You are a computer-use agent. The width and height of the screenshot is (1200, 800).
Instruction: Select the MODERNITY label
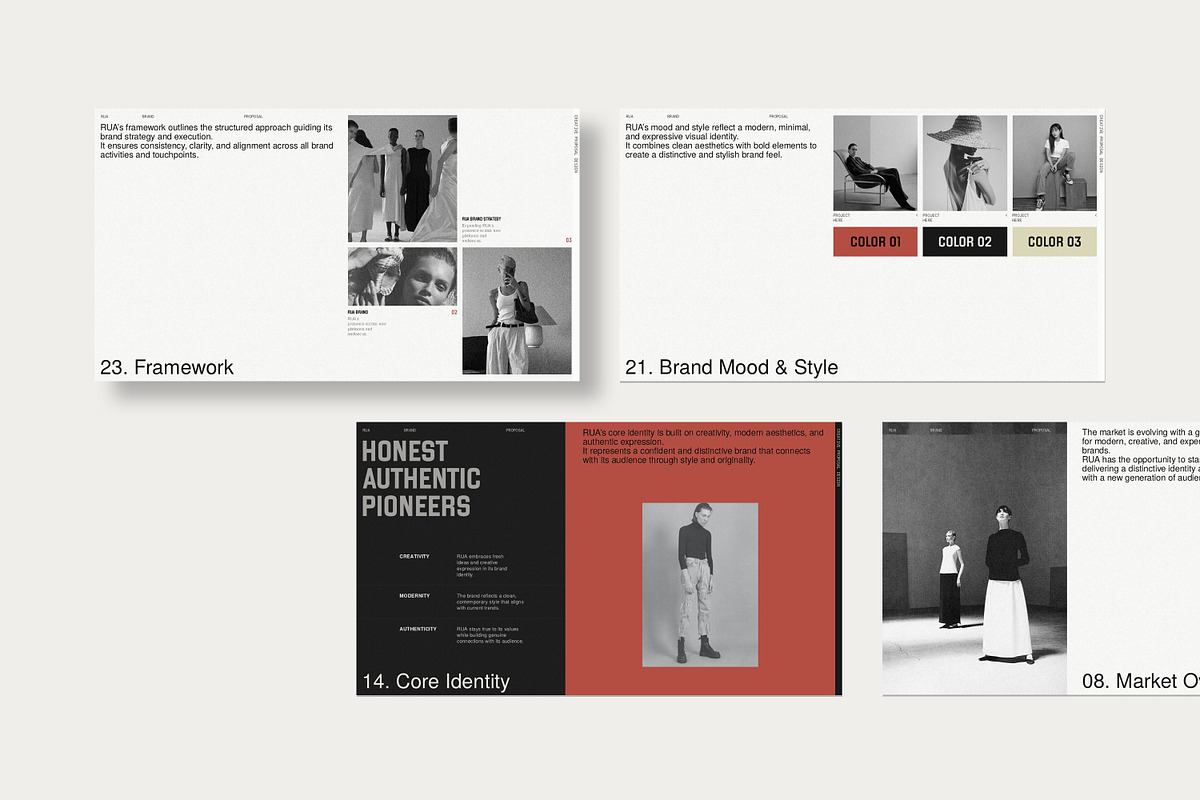click(x=414, y=595)
